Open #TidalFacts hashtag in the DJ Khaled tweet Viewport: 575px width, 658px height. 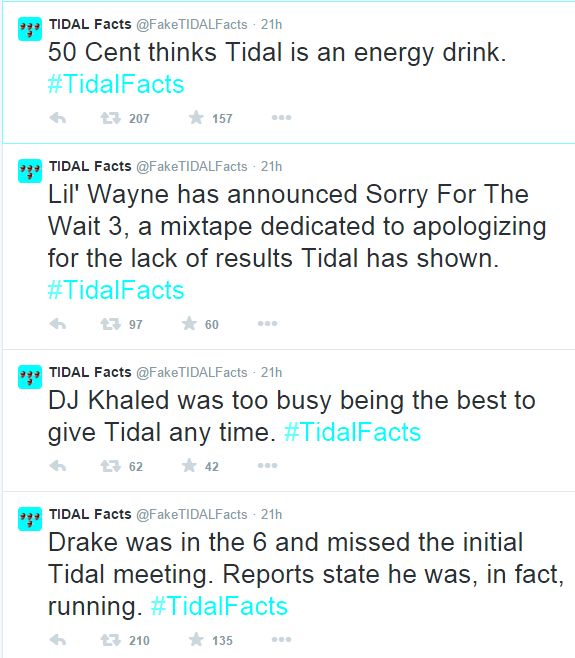click(352, 432)
